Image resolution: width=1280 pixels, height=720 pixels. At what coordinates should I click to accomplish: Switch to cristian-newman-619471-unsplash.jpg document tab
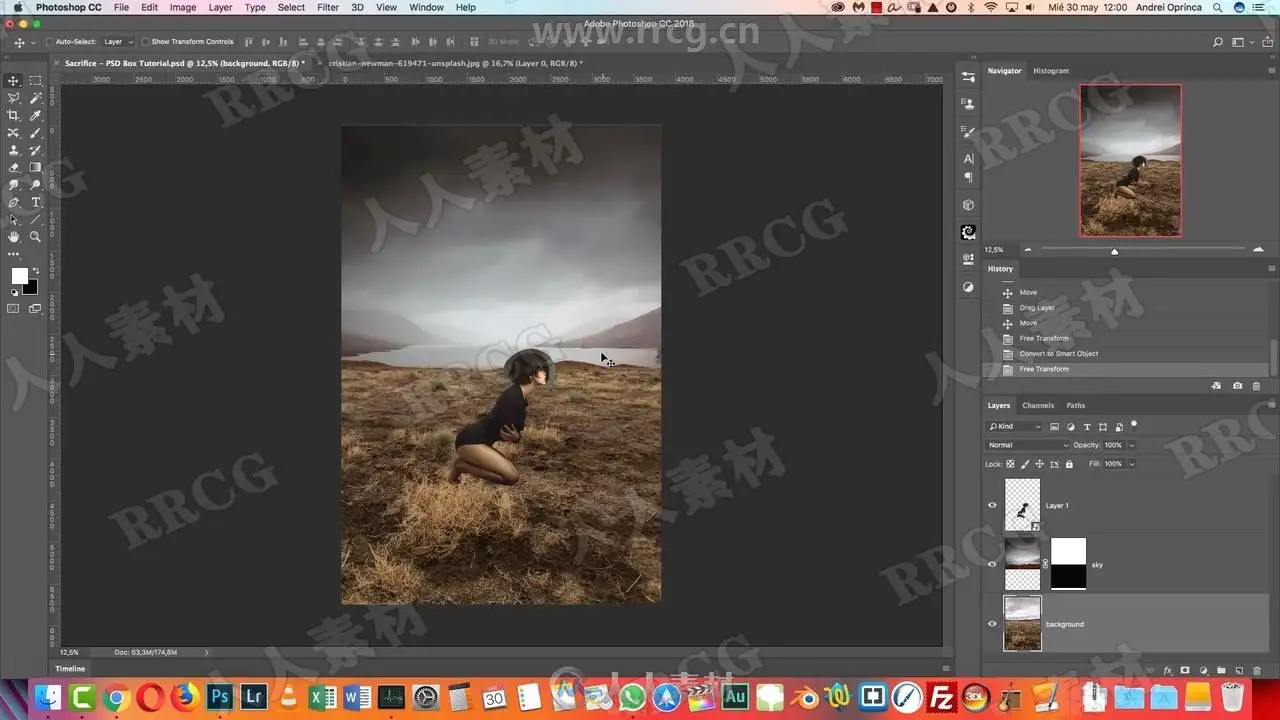455,63
